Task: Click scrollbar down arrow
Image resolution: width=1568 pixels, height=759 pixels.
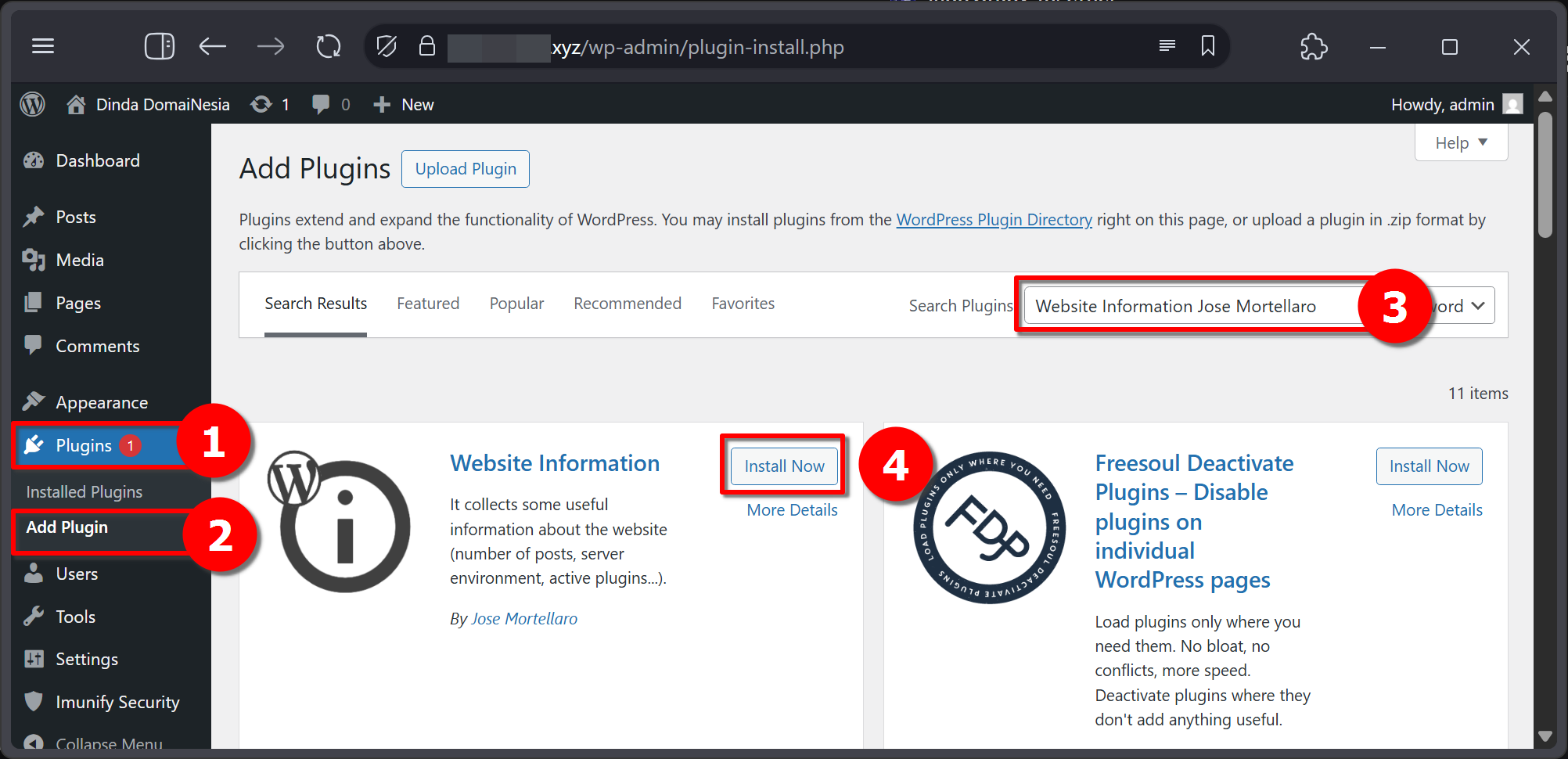Action: point(1545,736)
